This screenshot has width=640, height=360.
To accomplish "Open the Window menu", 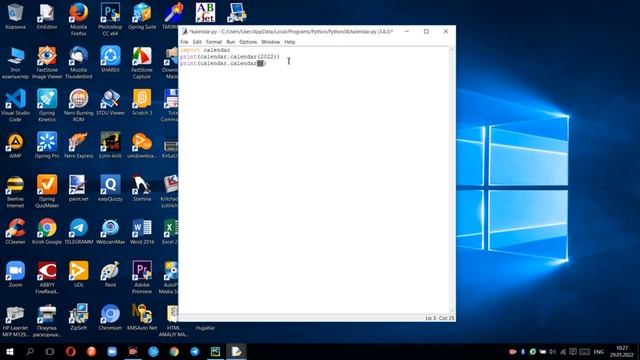I will 270,42.
